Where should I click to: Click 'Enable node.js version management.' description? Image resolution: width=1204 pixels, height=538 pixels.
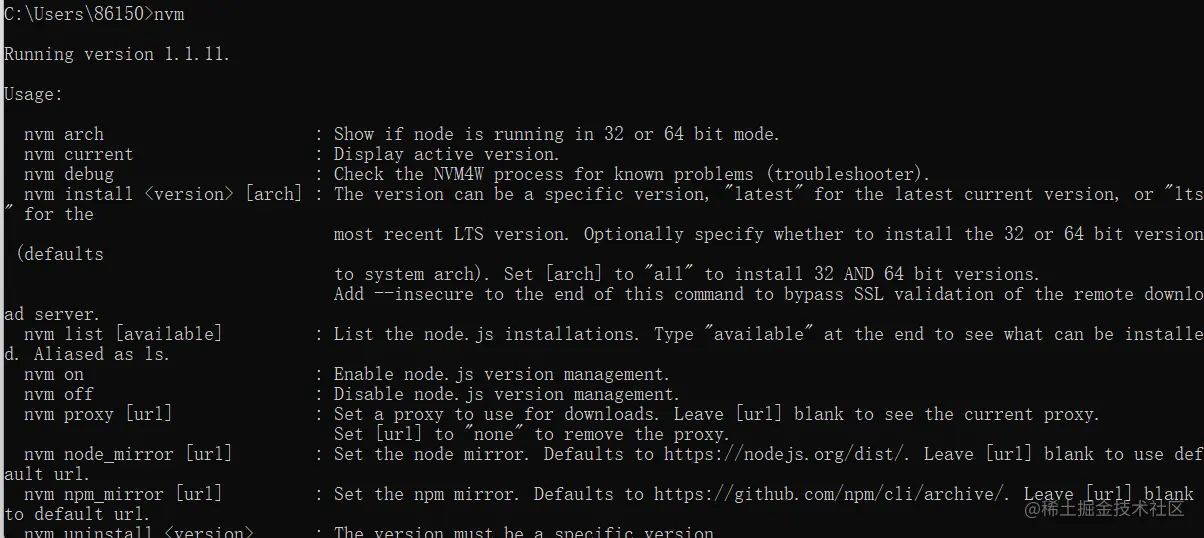pyautogui.click(x=502, y=374)
